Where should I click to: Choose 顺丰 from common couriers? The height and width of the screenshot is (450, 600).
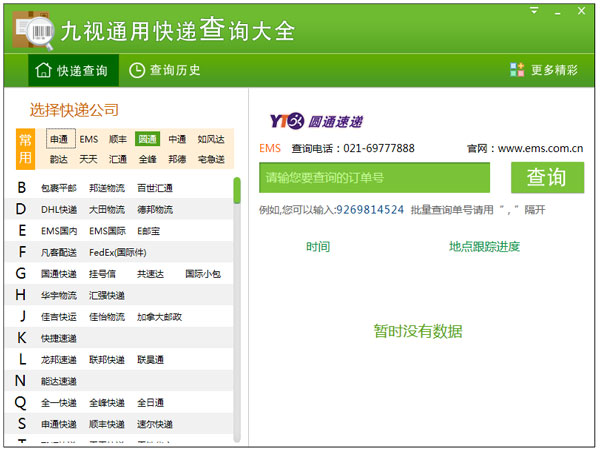[118, 139]
